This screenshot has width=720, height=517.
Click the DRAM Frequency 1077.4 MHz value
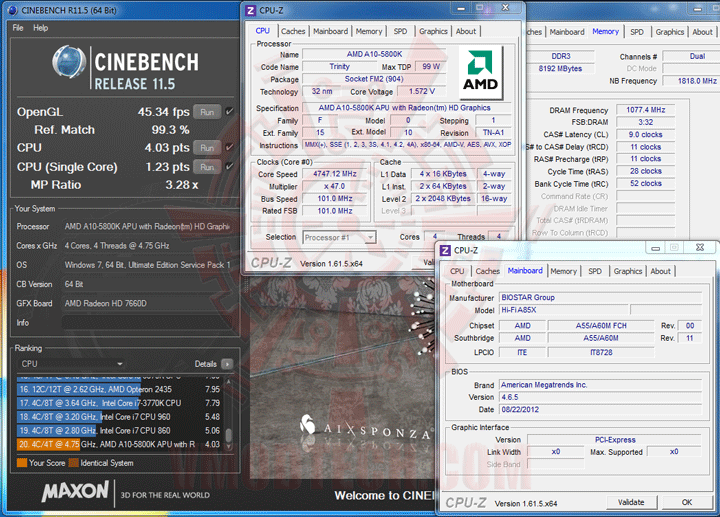coord(646,110)
